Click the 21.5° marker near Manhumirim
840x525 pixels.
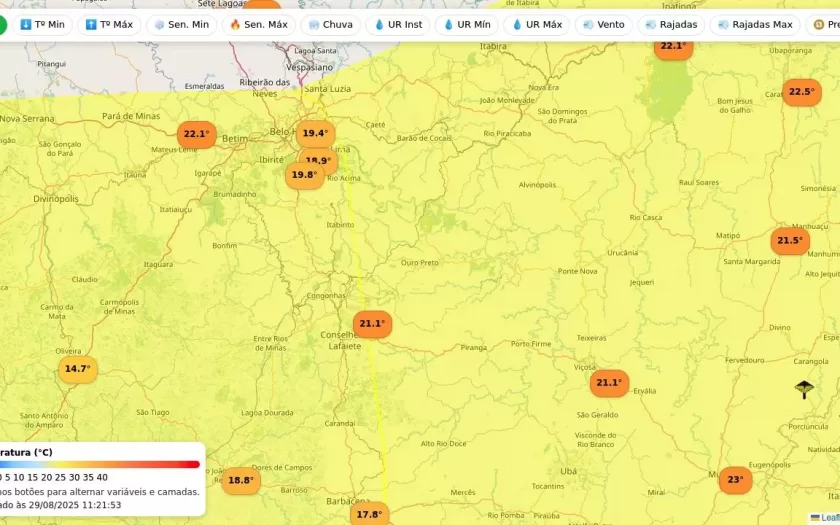790,241
